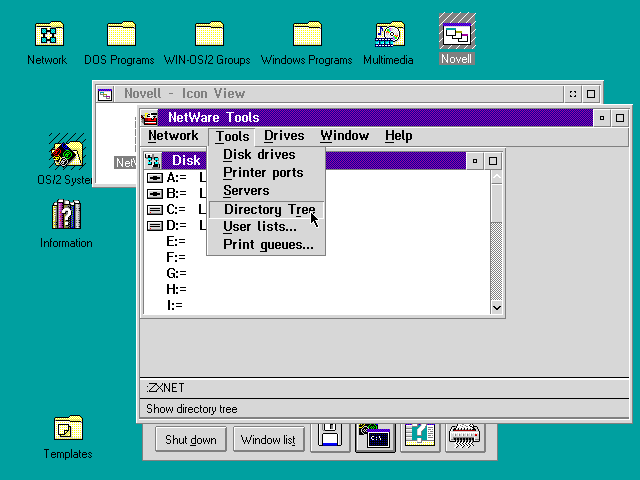Maximize the Disk drives child window

pos(493,161)
